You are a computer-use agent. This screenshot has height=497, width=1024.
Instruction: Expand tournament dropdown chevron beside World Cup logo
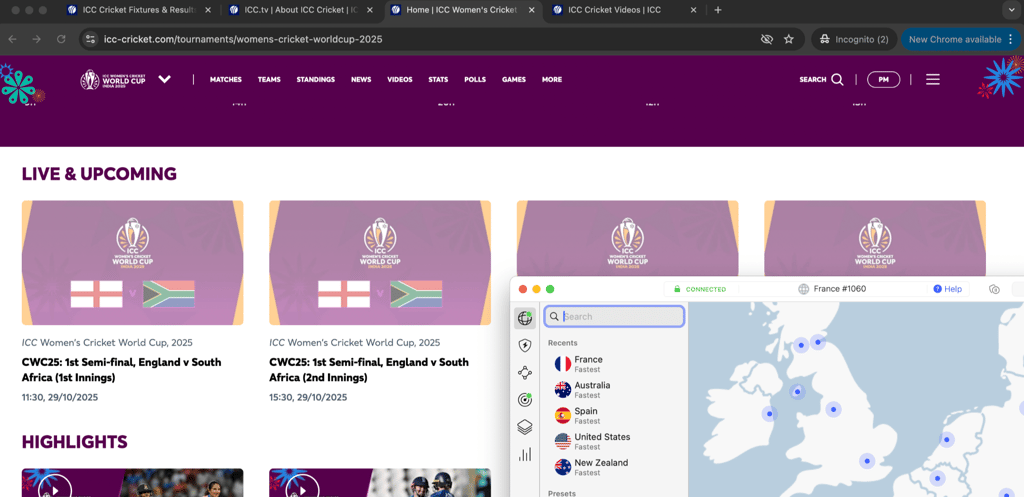coord(165,79)
